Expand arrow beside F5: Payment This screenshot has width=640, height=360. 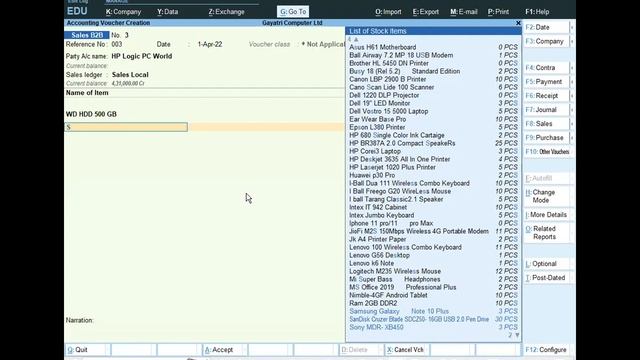pos(572,82)
